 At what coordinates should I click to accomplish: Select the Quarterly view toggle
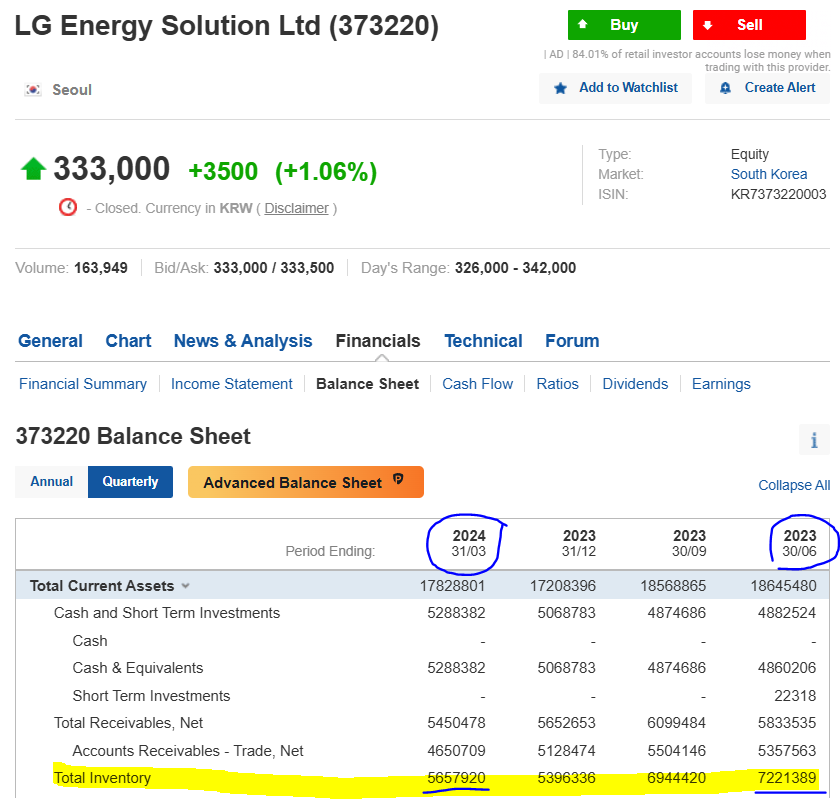coord(130,482)
